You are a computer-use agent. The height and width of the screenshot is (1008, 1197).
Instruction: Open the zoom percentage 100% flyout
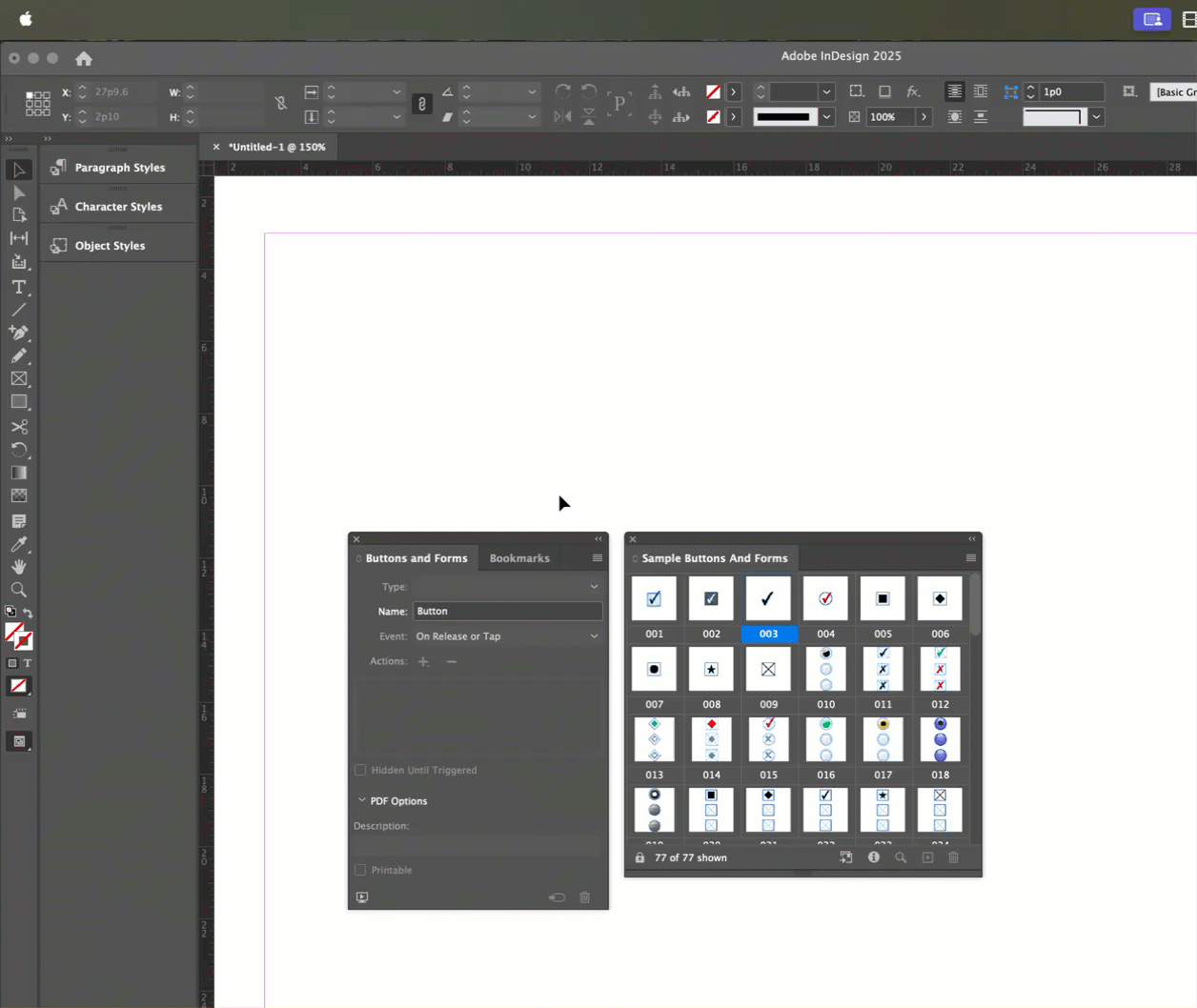(923, 117)
